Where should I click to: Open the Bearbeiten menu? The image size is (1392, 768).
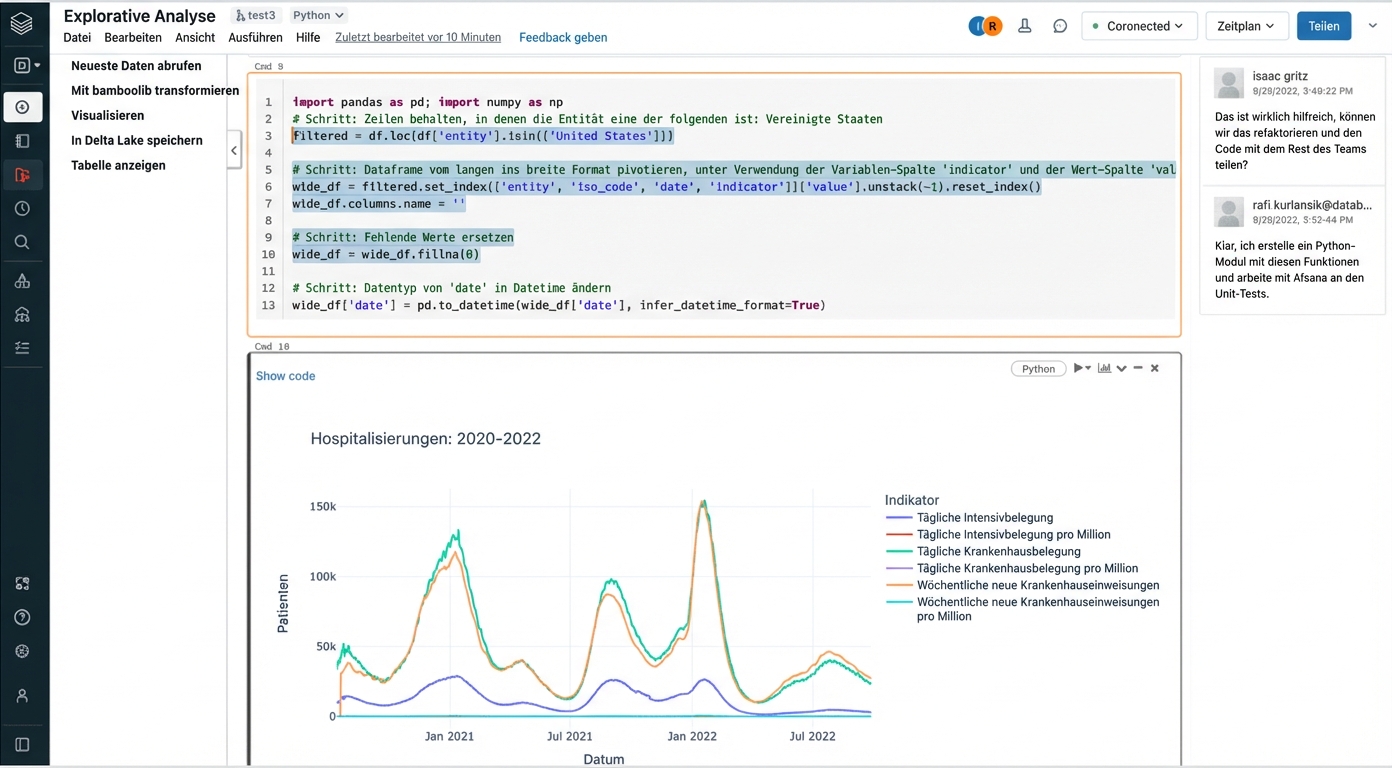coord(133,37)
